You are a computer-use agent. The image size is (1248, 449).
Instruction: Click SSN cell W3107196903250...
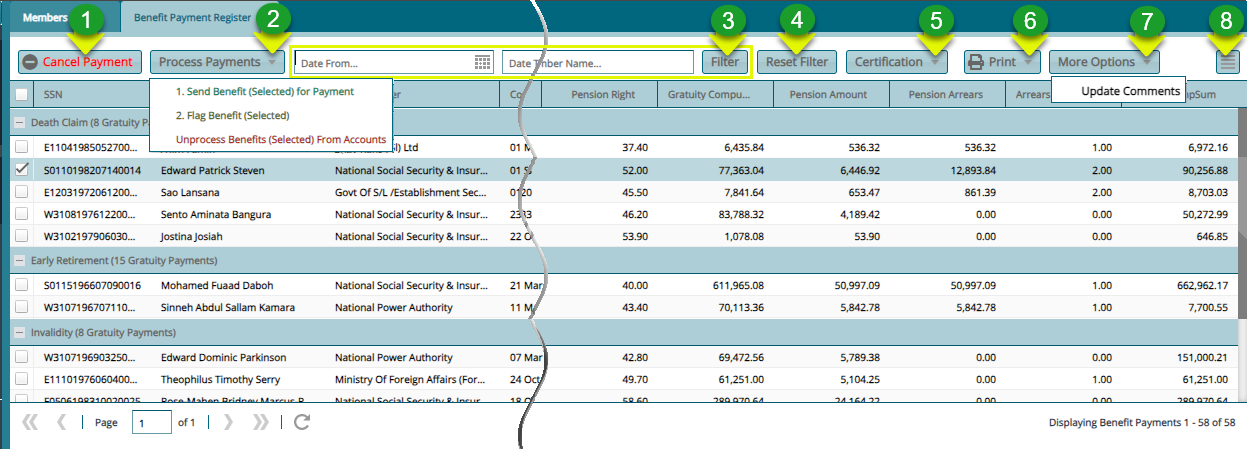[92, 357]
